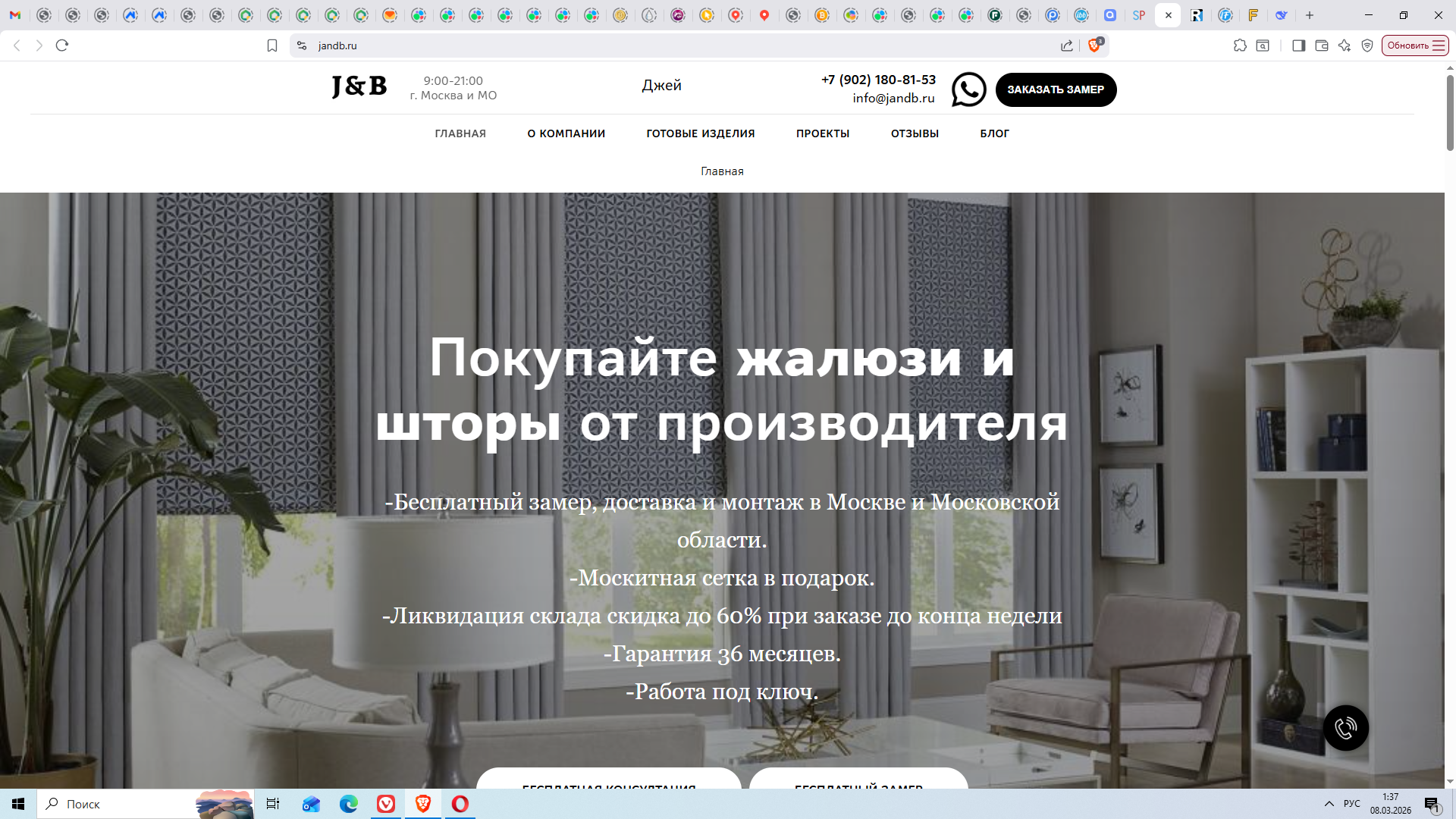This screenshot has height=819, width=1456.
Task: Open the WhatsApp chat icon
Action: (968, 89)
